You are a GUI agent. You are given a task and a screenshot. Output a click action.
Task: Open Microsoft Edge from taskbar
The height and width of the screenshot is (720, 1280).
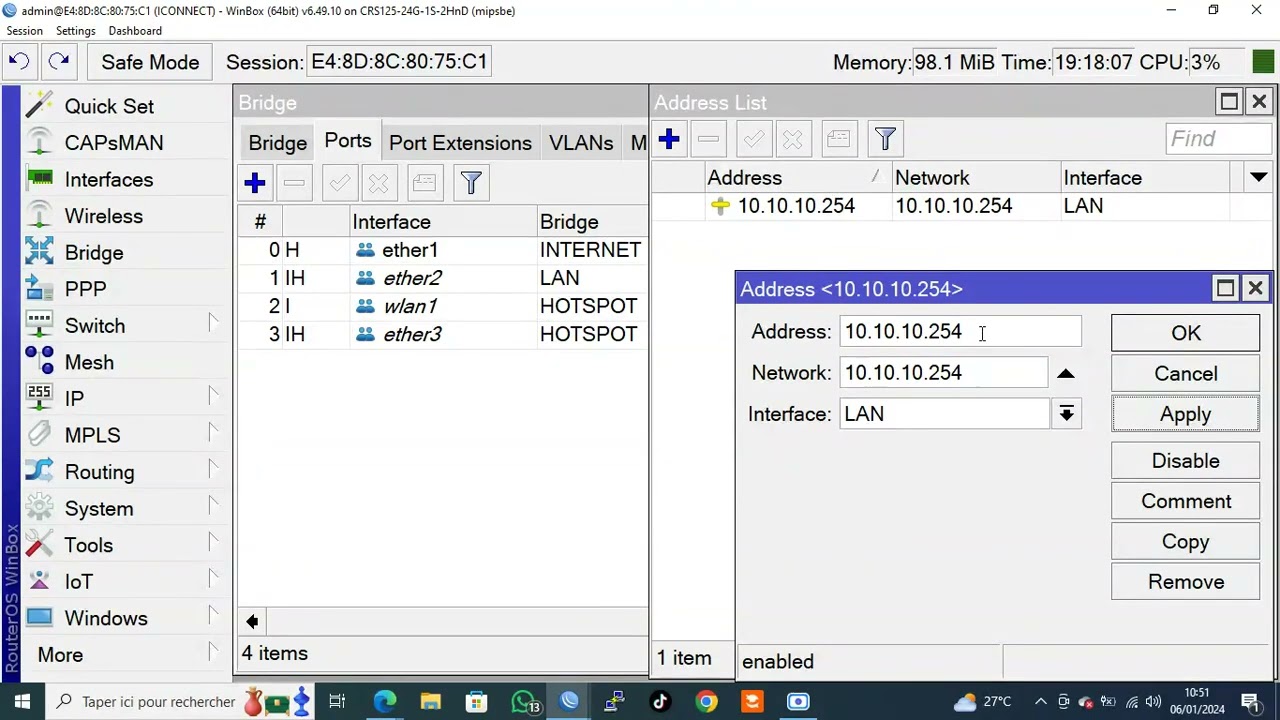pos(384,702)
